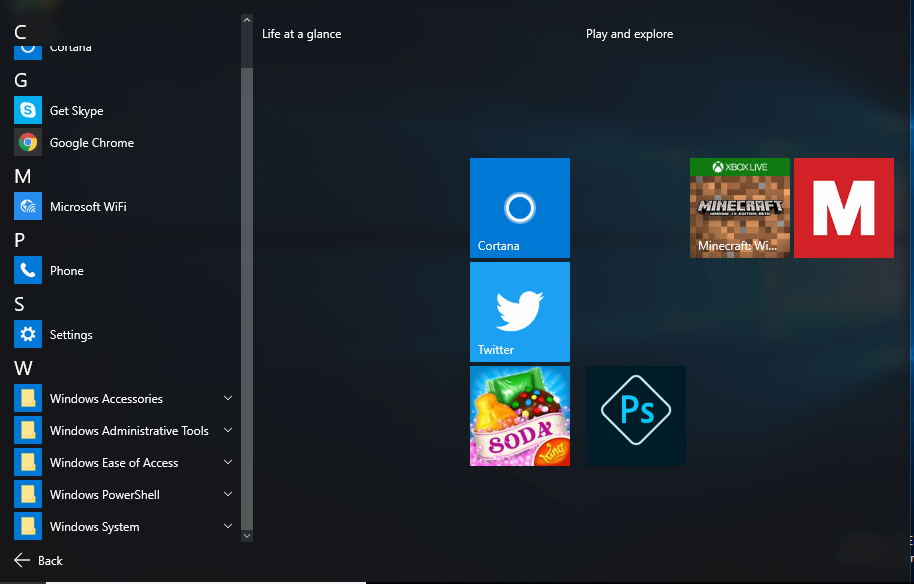Open the Phone app icon

(x=28, y=270)
